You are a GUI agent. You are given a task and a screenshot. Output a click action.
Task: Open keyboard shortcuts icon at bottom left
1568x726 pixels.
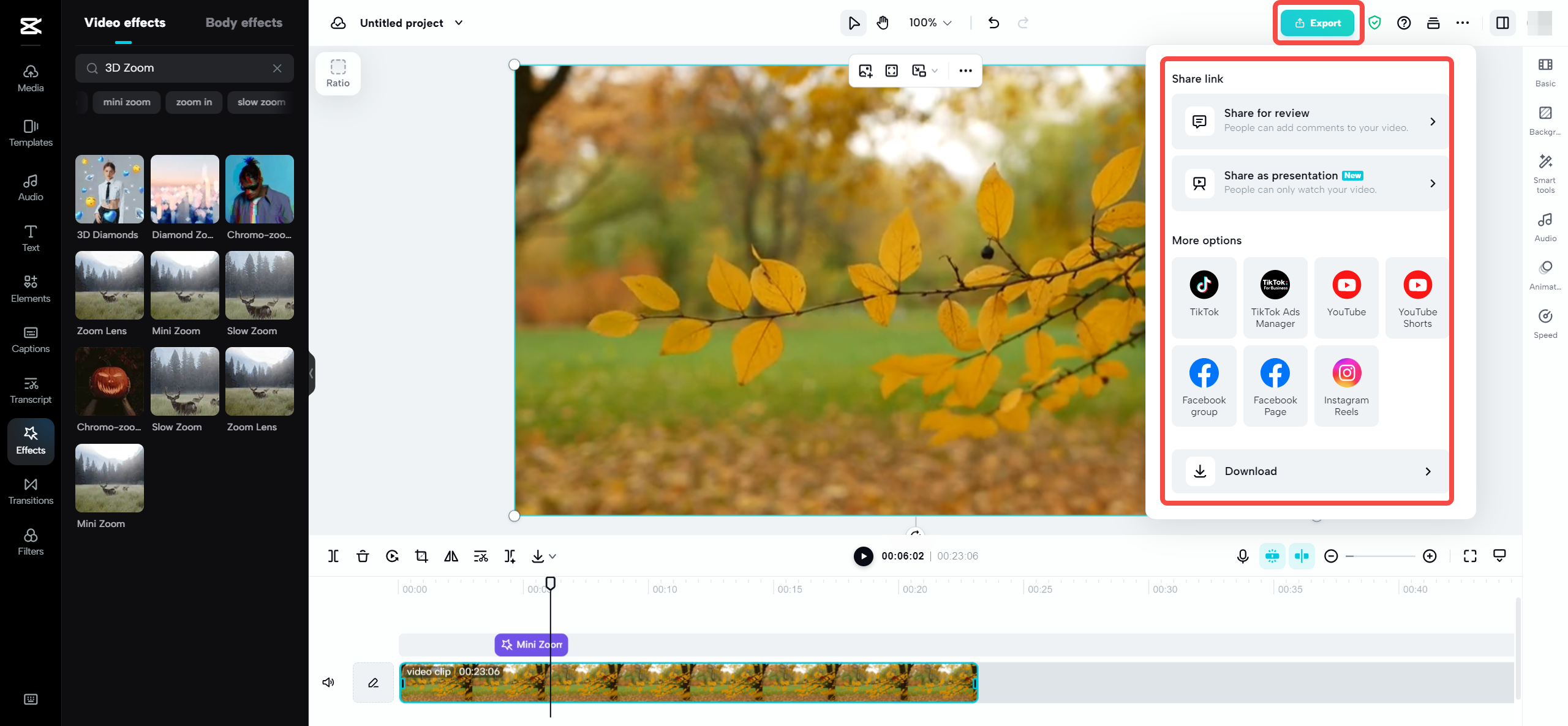[31, 699]
